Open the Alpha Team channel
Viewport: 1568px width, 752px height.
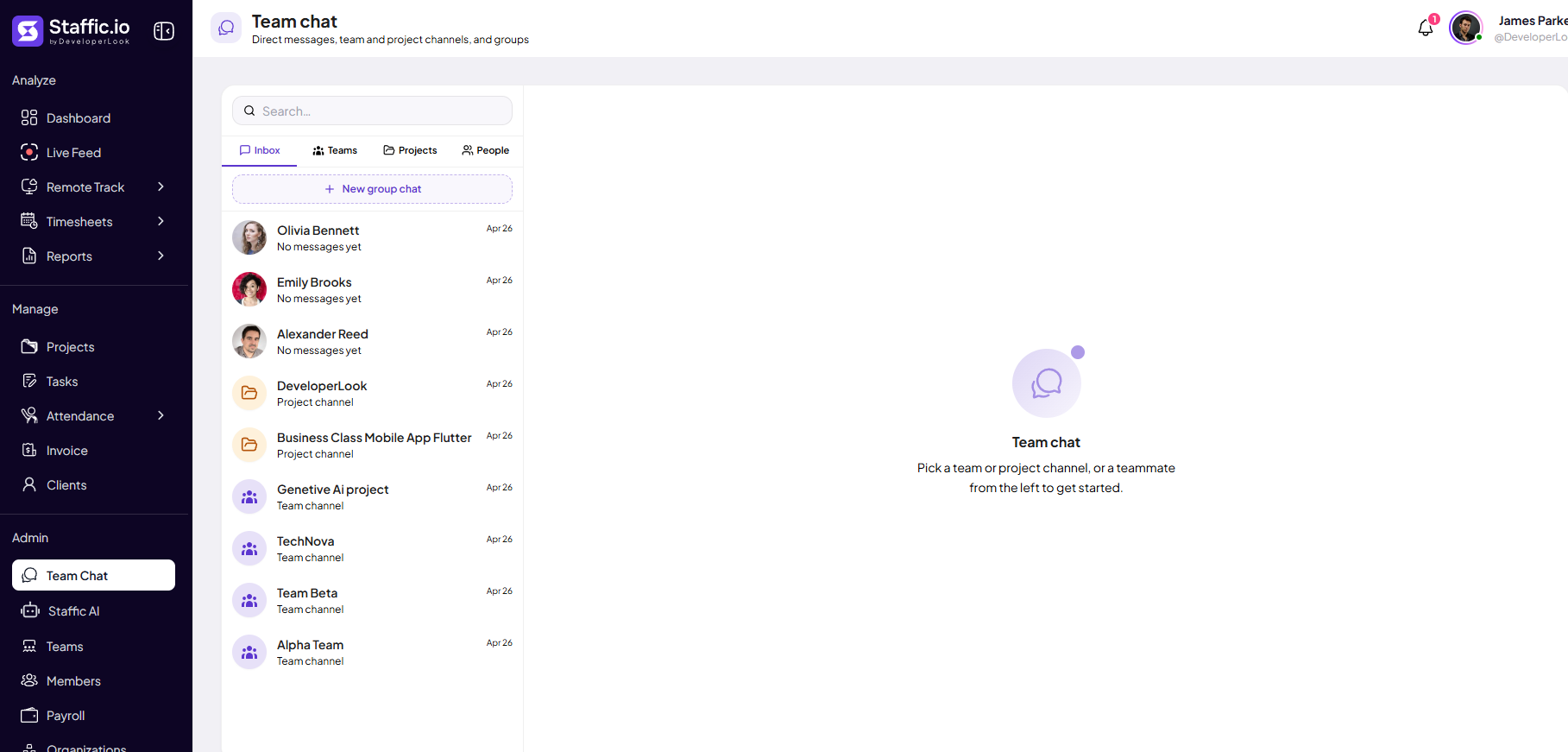(372, 652)
